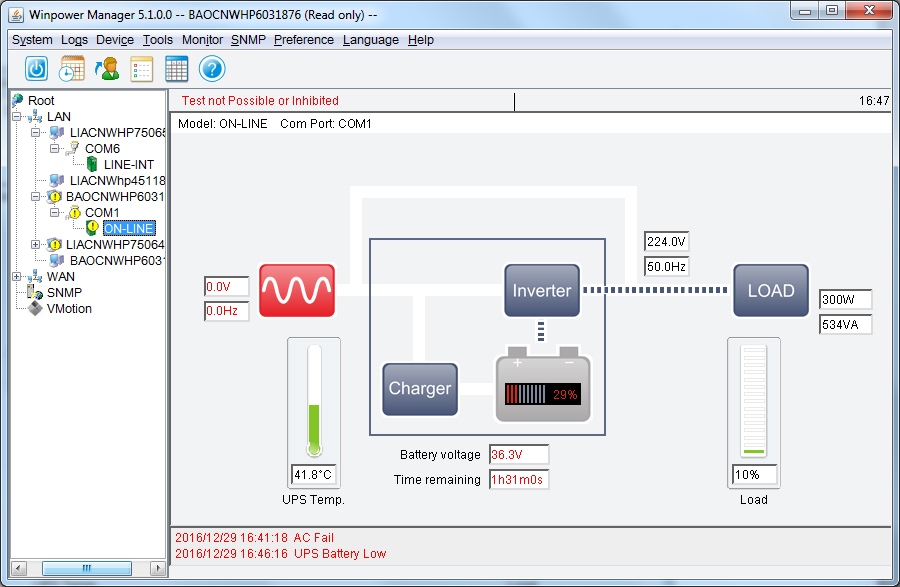Collapse the LAN tree node

click(17, 116)
